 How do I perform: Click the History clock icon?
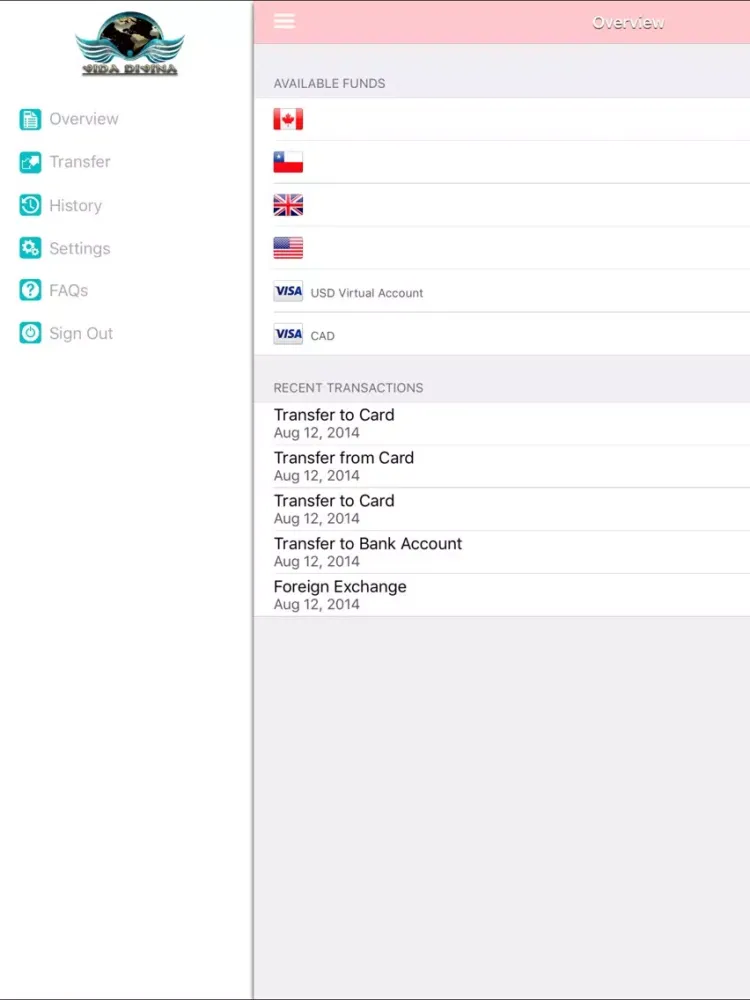click(x=30, y=205)
